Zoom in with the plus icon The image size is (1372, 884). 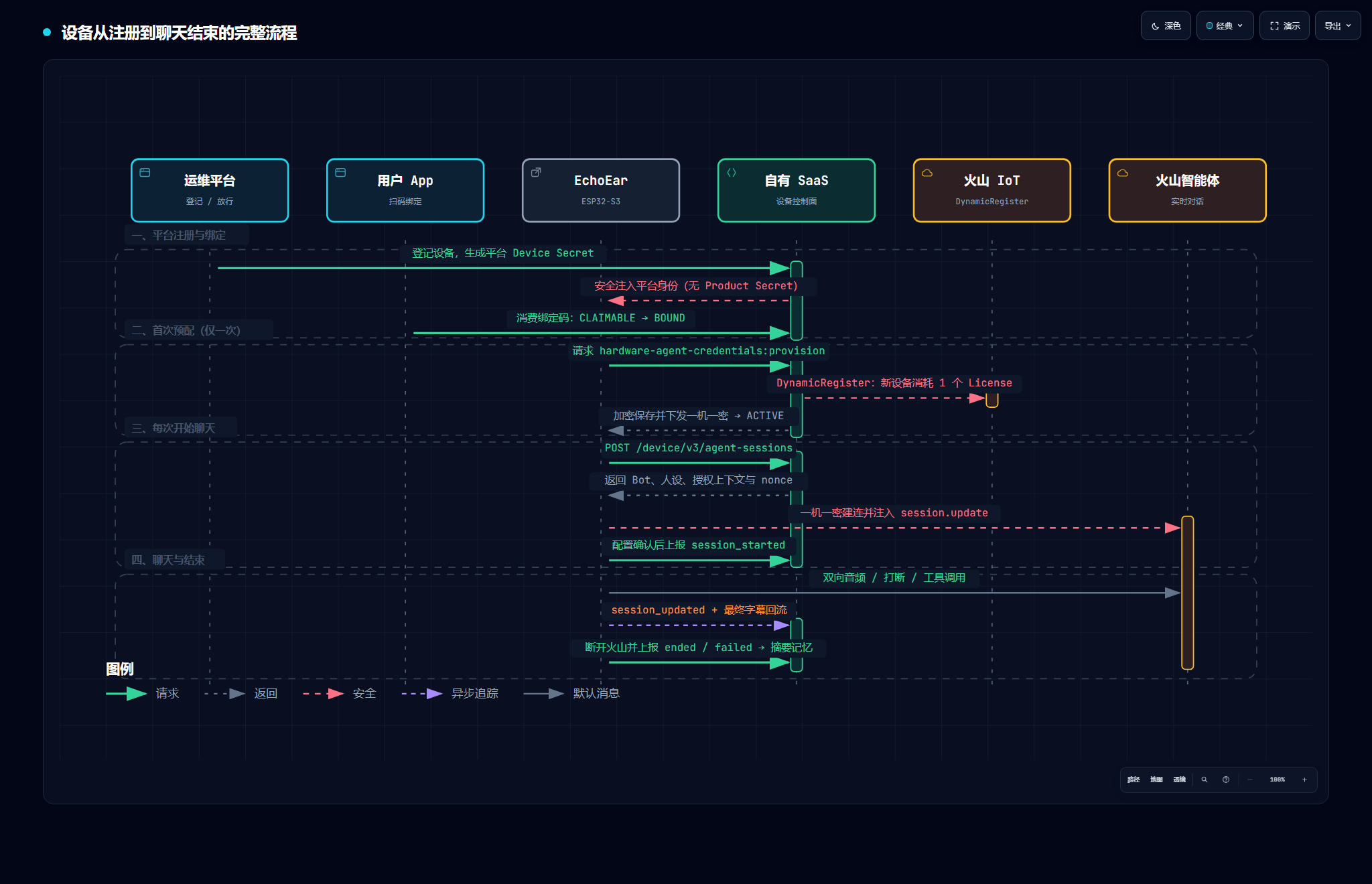click(1304, 780)
